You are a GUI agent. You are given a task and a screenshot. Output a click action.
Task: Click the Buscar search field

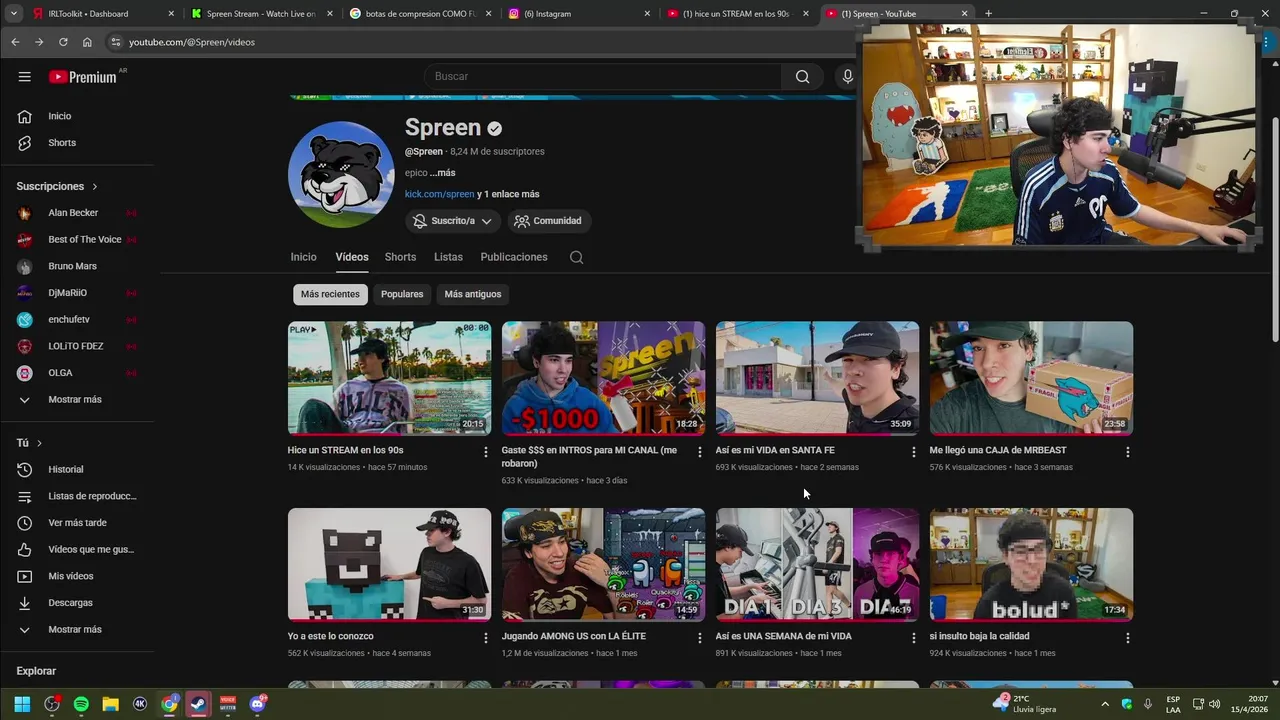(603, 77)
